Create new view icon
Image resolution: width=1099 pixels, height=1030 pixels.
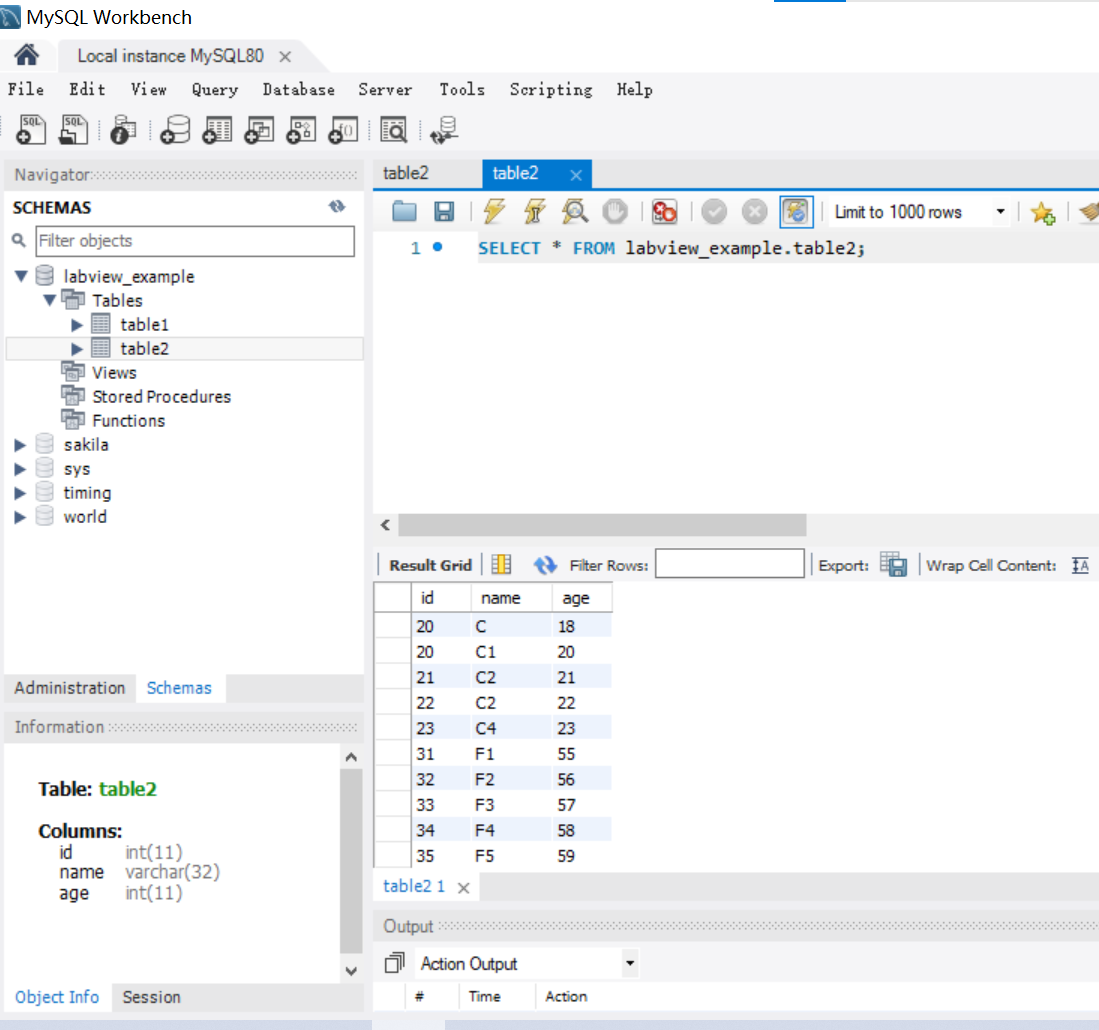[x=259, y=130]
